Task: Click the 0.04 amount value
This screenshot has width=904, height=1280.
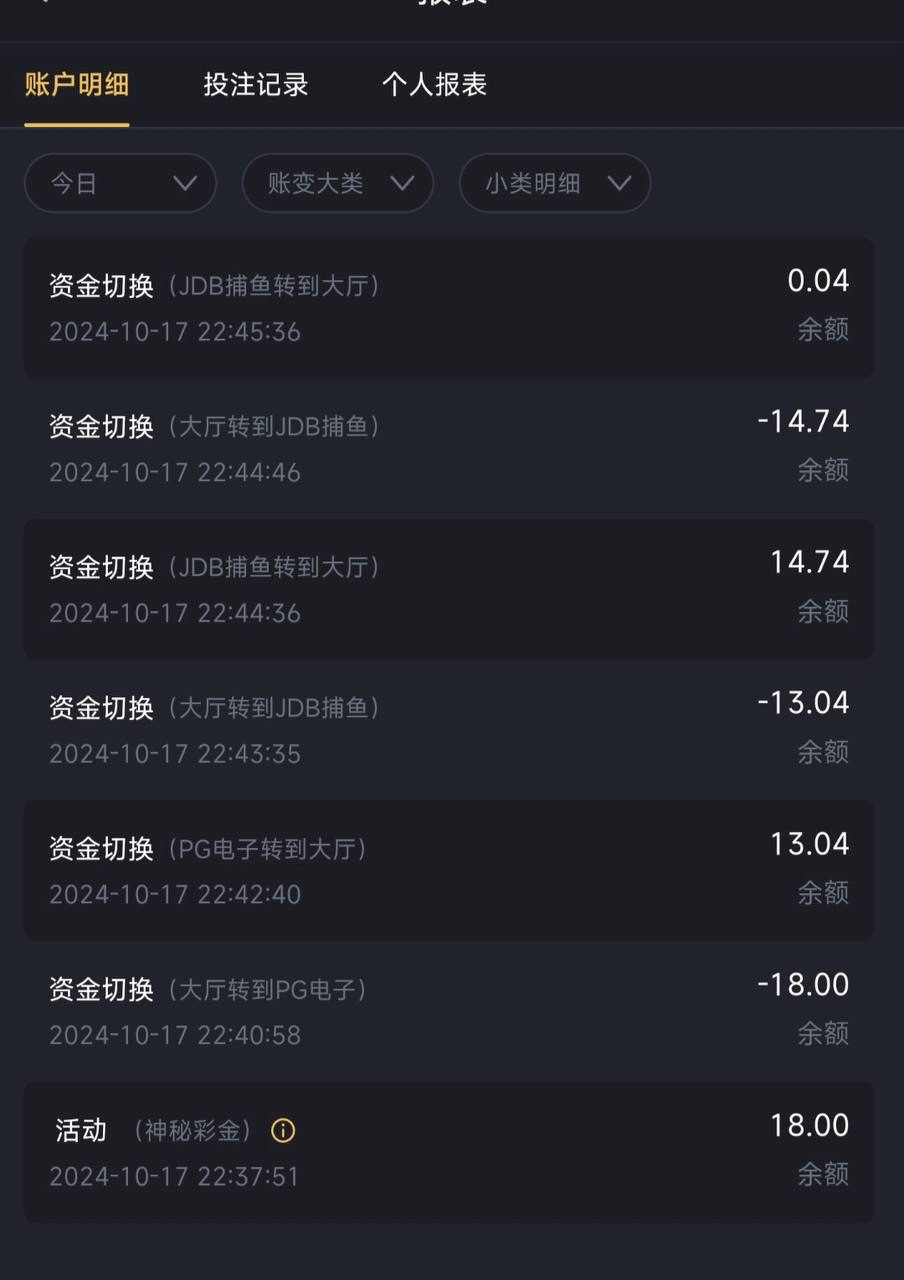Action: pos(818,281)
